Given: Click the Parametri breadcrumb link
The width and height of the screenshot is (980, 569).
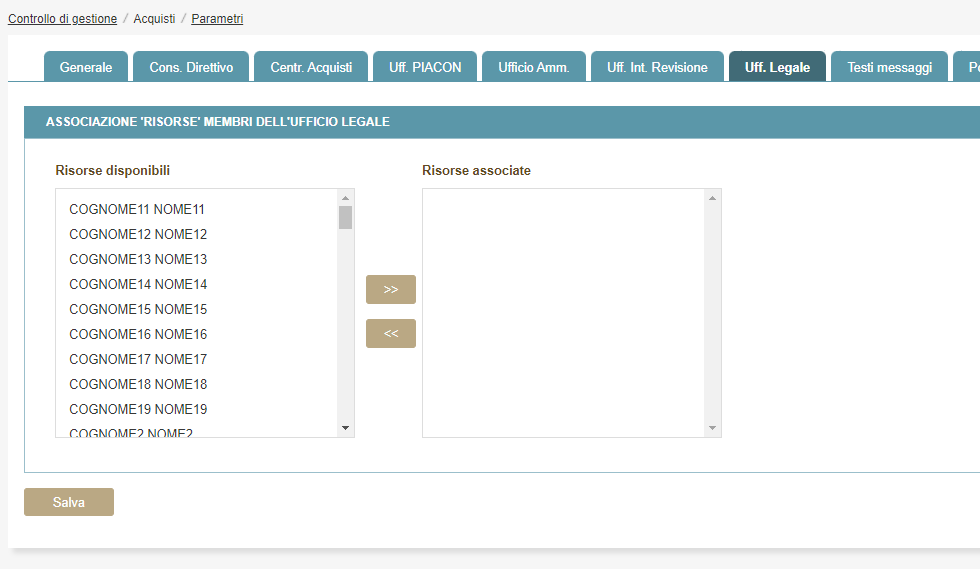Looking at the screenshot, I should coord(217,19).
